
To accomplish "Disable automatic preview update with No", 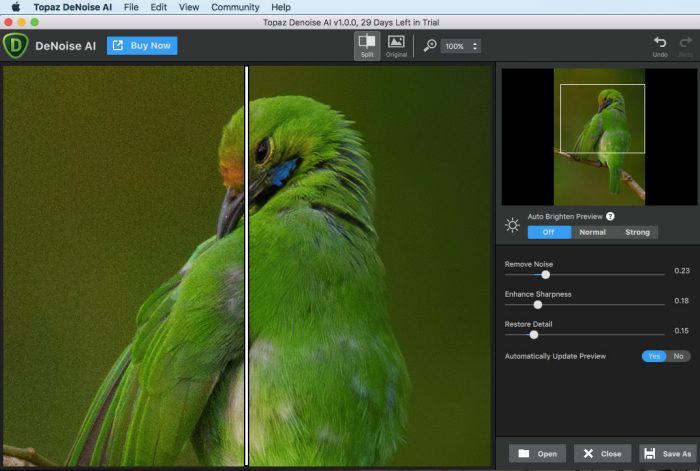I will coord(678,356).
